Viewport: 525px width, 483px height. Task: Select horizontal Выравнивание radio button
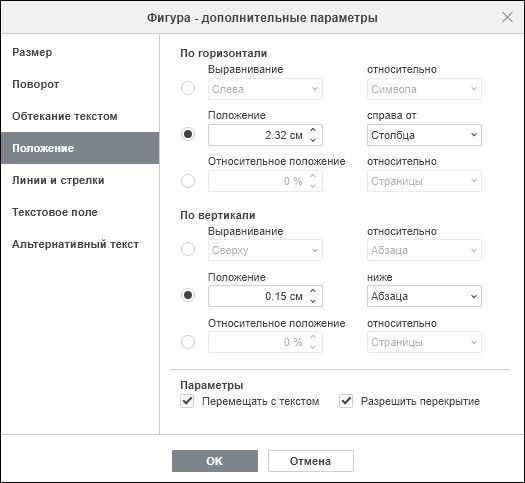(x=188, y=88)
